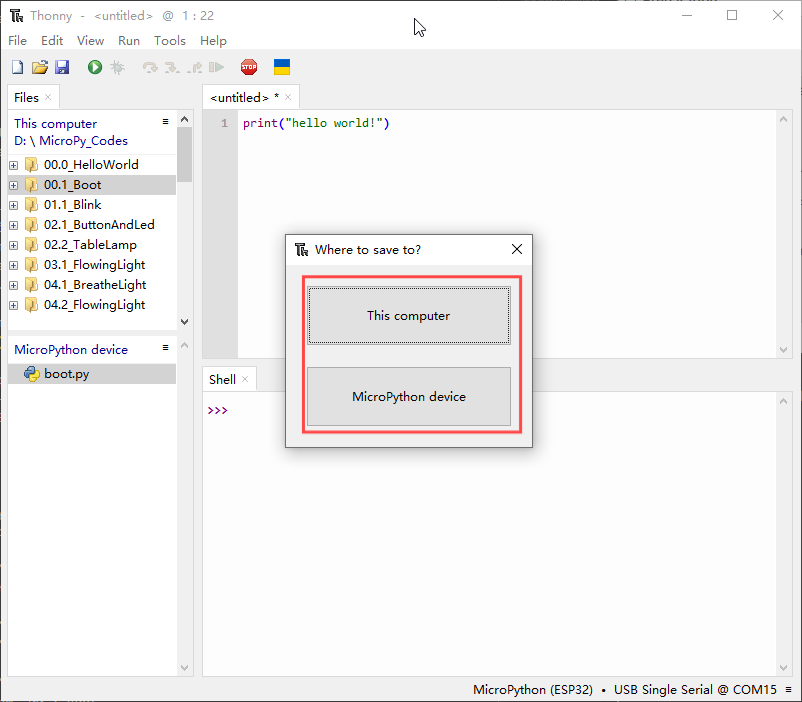Viewport: 802px width, 702px height.
Task: Expand the 04.2_FlowingLight folder
Action: coord(14,305)
